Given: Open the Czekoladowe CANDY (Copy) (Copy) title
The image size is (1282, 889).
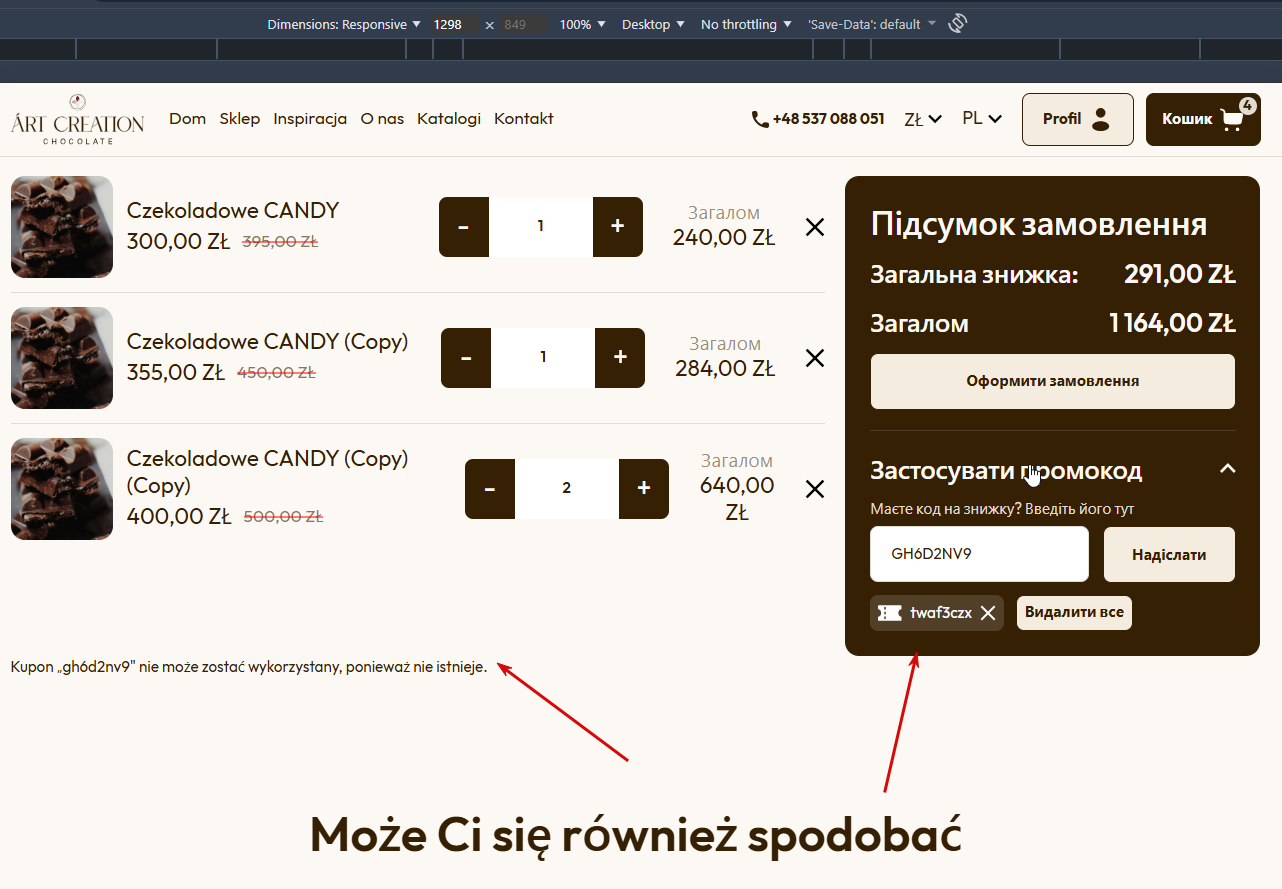Looking at the screenshot, I should (268, 472).
